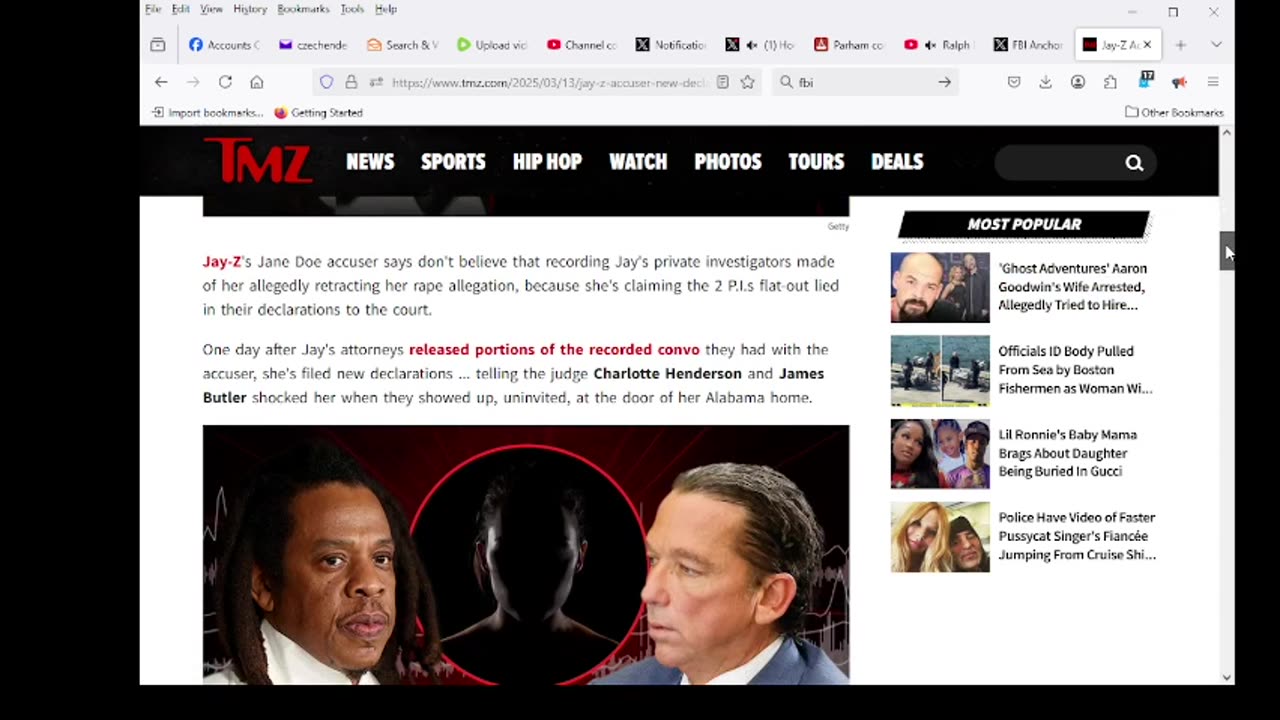This screenshot has height=720, width=1280.
Task: Toggle reader view in address bar
Action: (x=722, y=82)
